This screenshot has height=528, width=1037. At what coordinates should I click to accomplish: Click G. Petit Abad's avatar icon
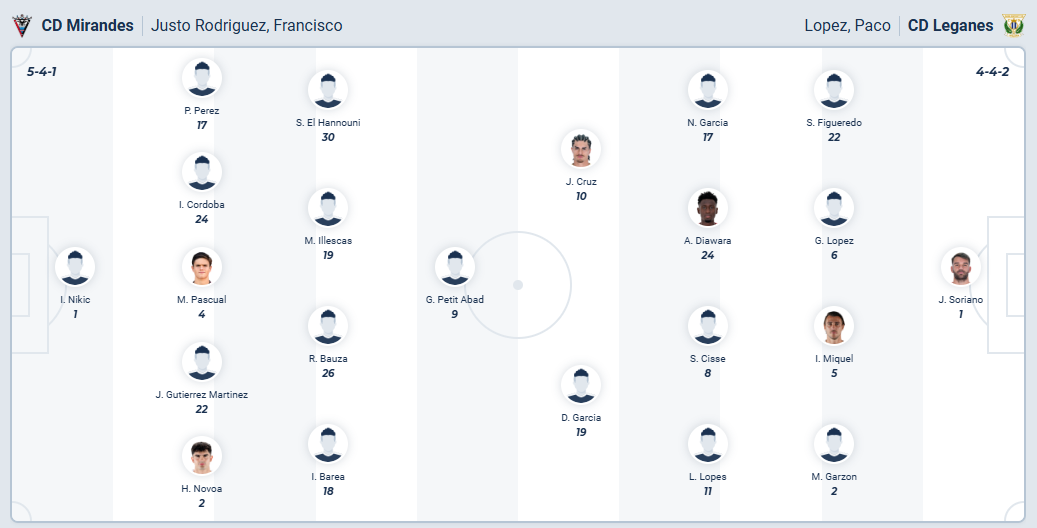[454, 267]
